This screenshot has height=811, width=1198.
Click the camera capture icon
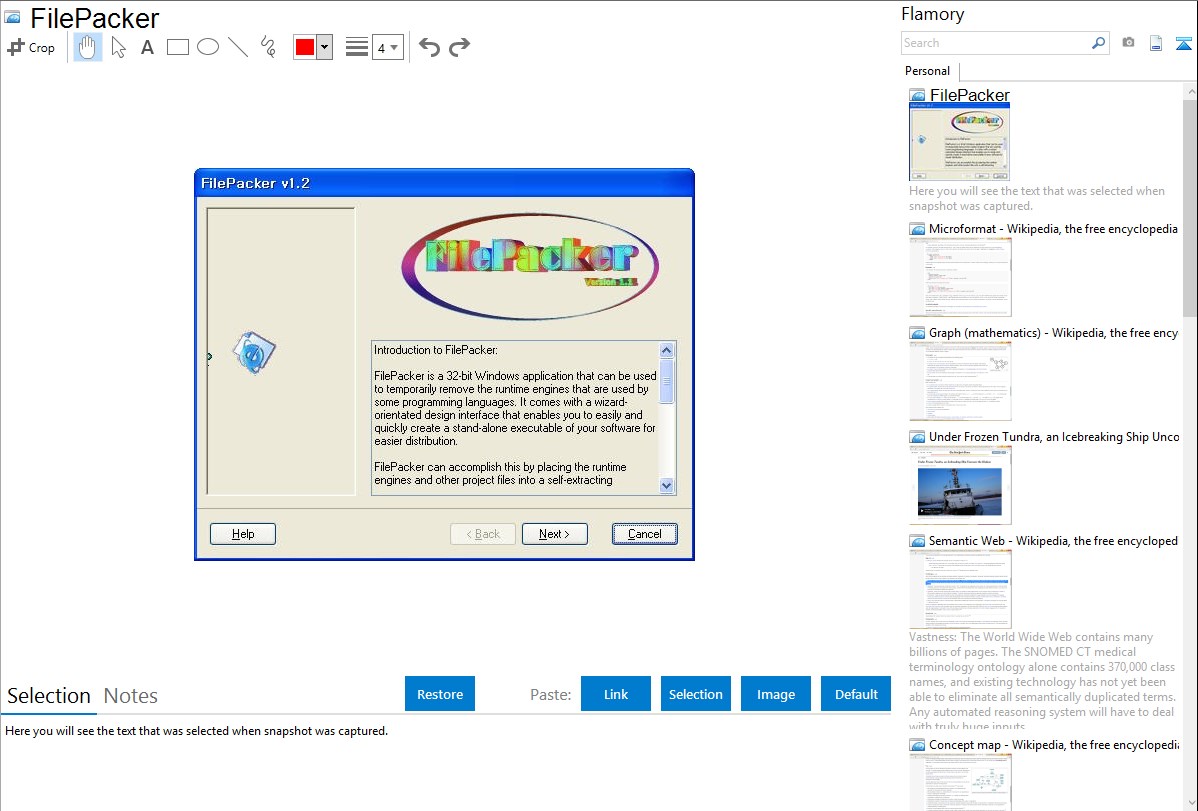pos(1128,43)
